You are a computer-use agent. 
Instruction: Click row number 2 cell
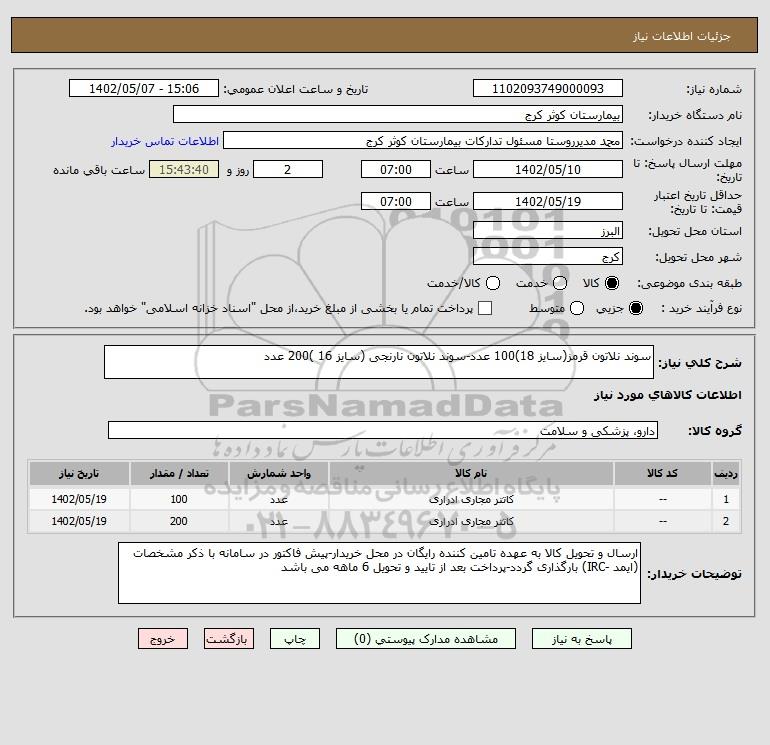coord(726,521)
